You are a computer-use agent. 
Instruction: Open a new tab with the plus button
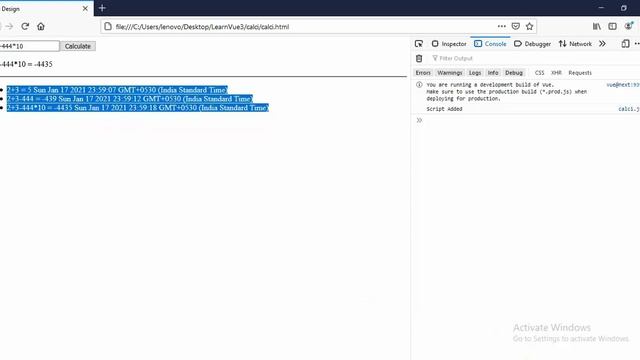[x=102, y=8]
